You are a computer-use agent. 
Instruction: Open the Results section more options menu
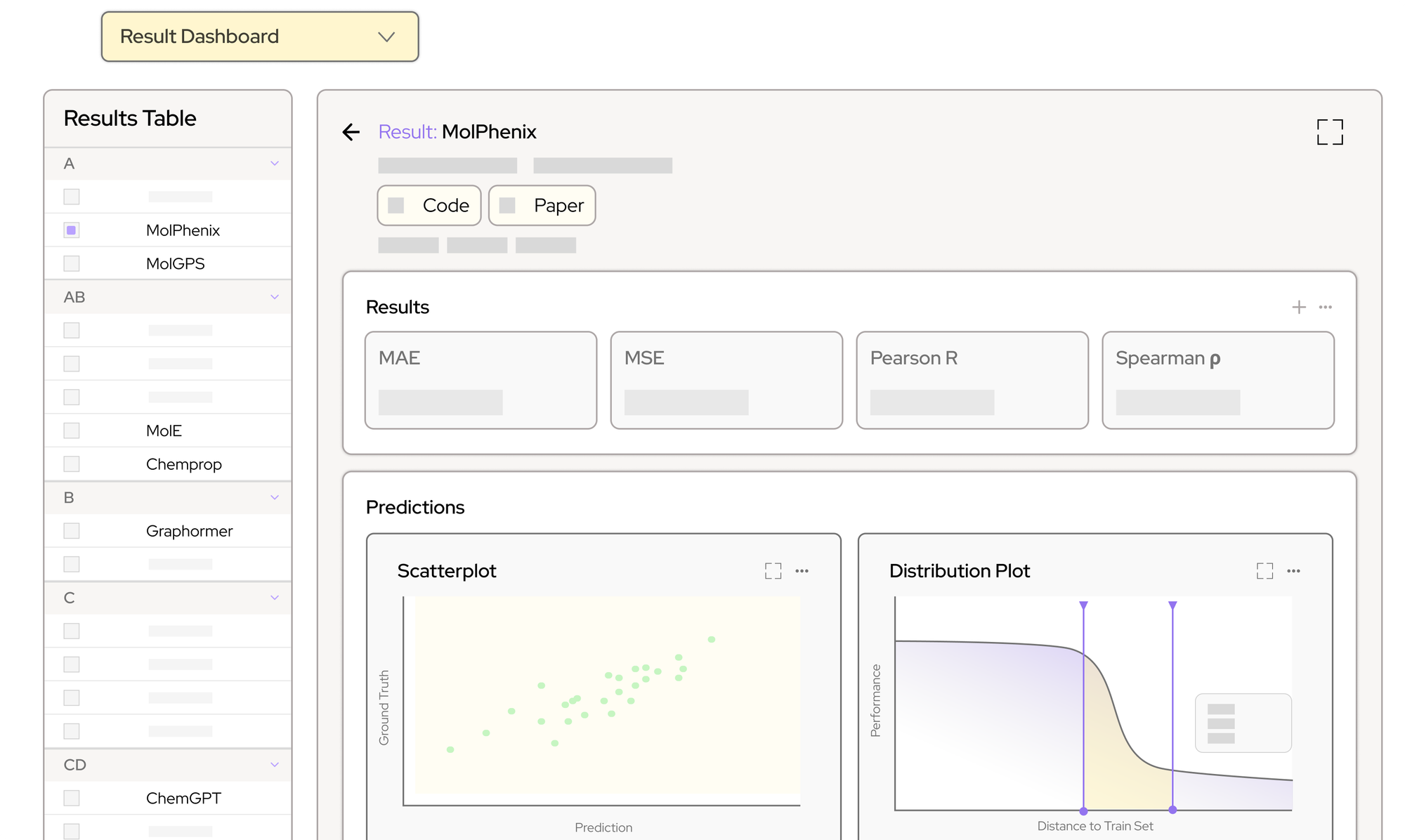click(x=1326, y=307)
